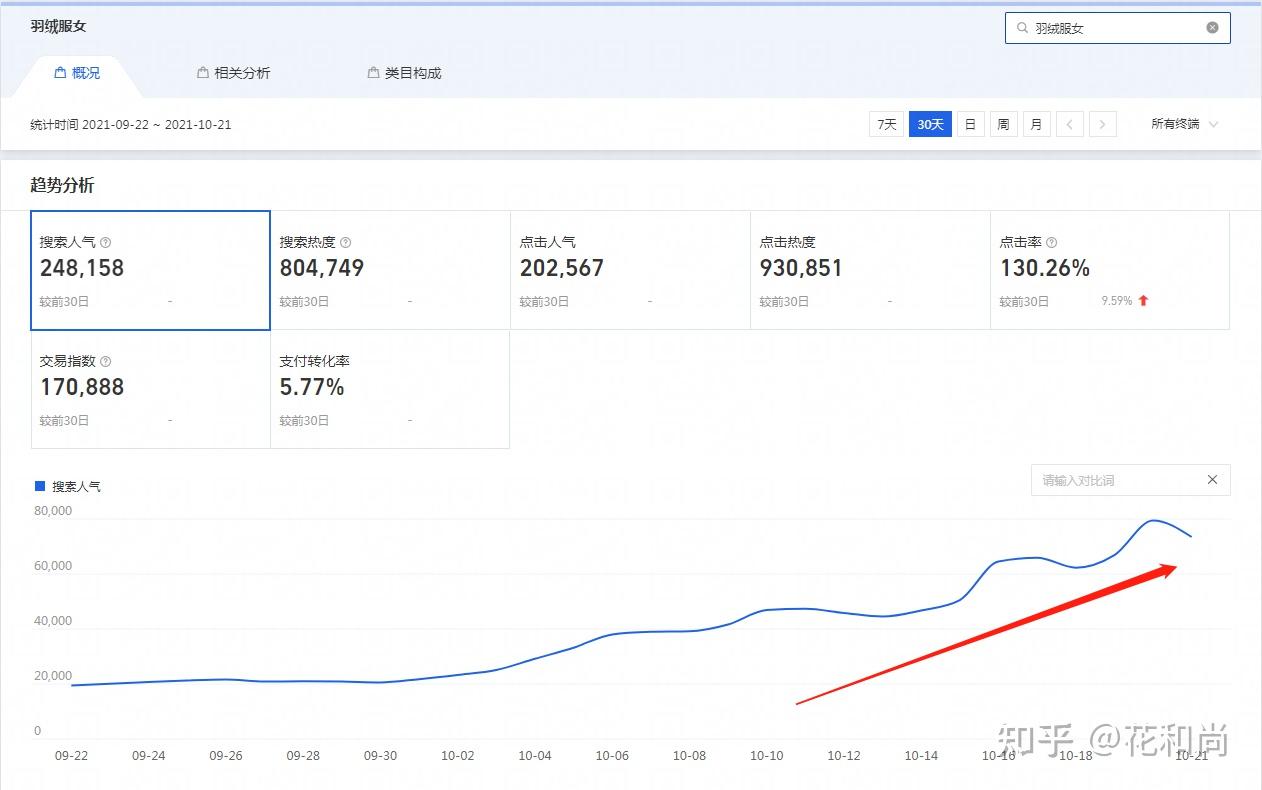Click help icon beside 搜索热度

coord(346,242)
